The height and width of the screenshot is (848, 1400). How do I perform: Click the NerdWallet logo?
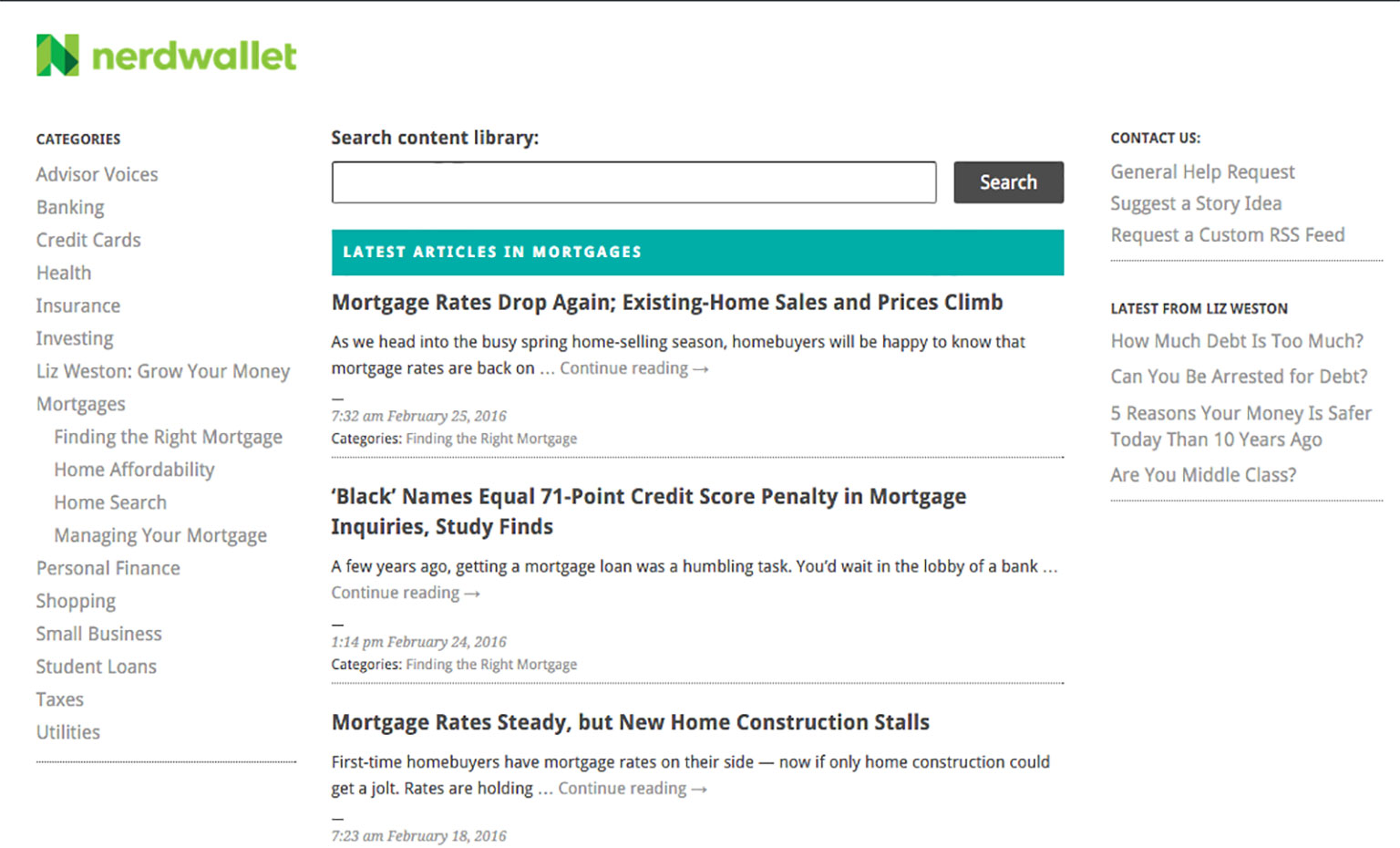coord(166,56)
